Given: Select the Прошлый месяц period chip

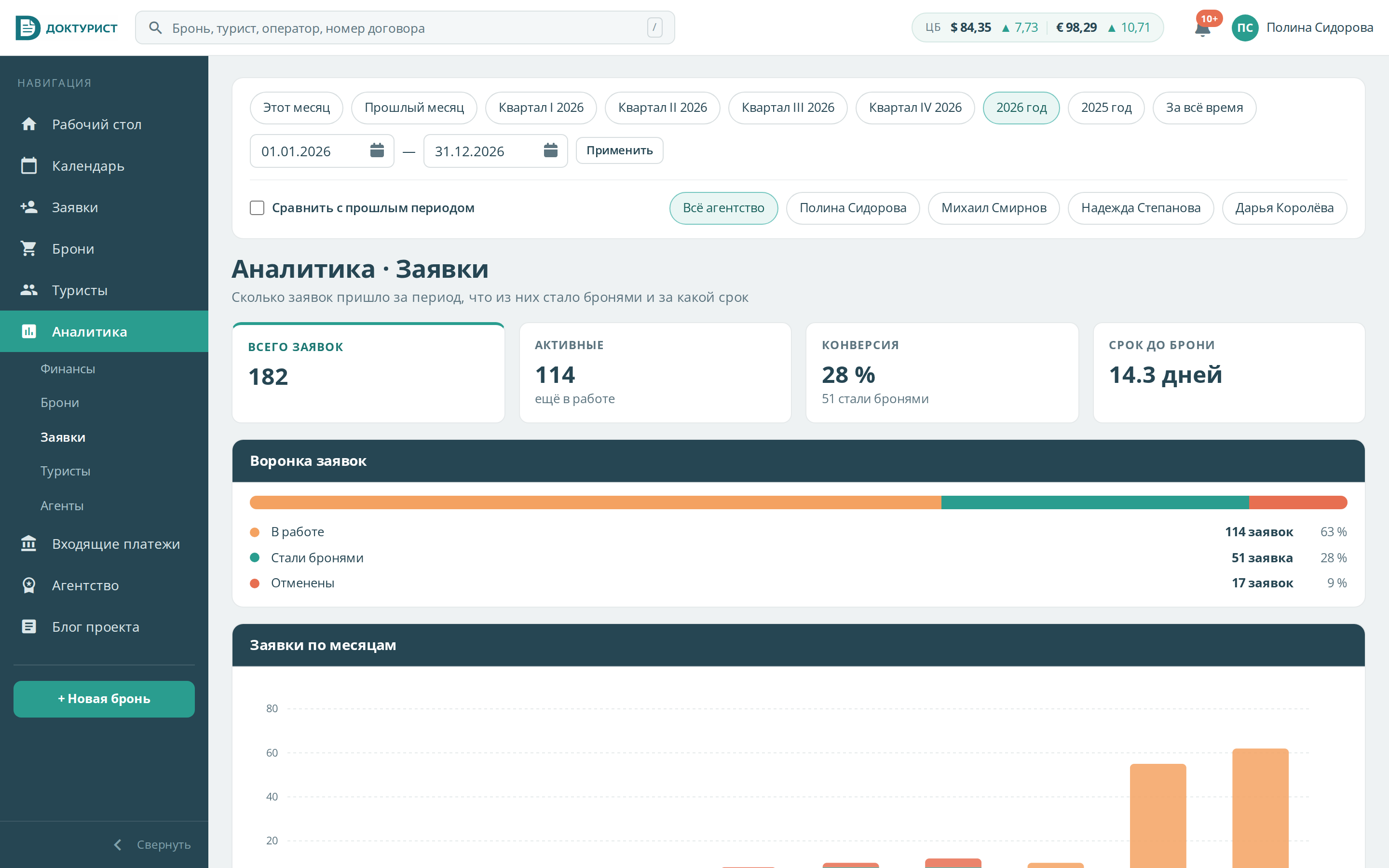Looking at the screenshot, I should click(414, 108).
